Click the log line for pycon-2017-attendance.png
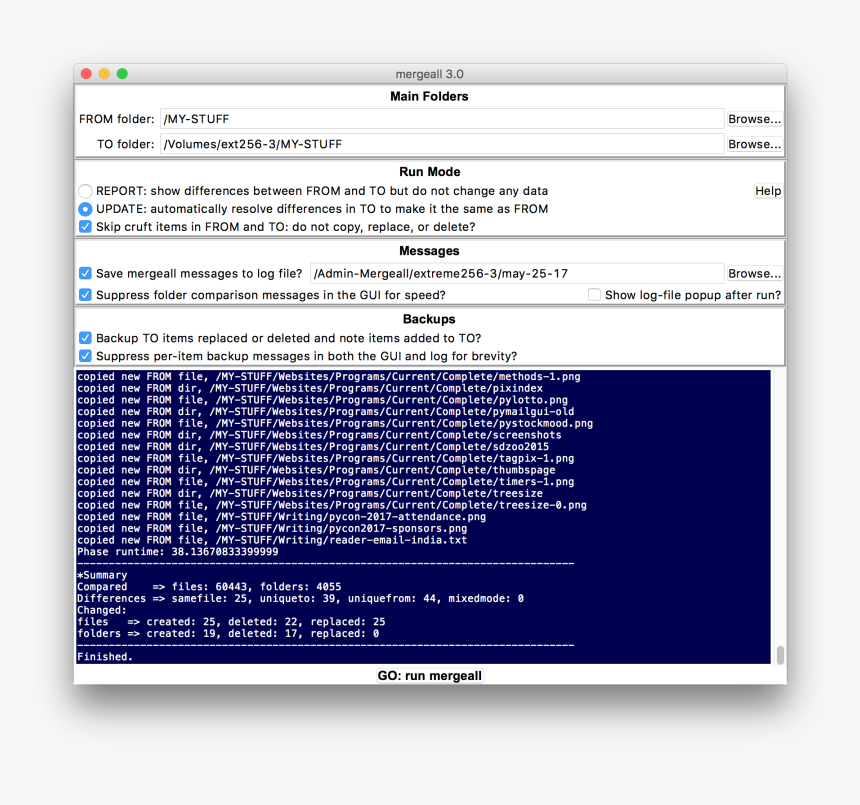This screenshot has width=860, height=805. (x=281, y=517)
